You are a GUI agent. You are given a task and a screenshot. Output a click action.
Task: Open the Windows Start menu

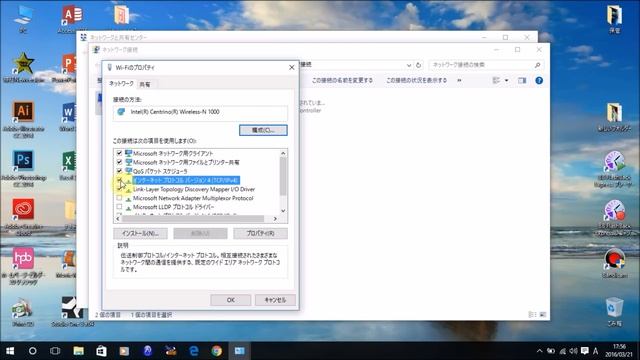[x=10, y=351]
